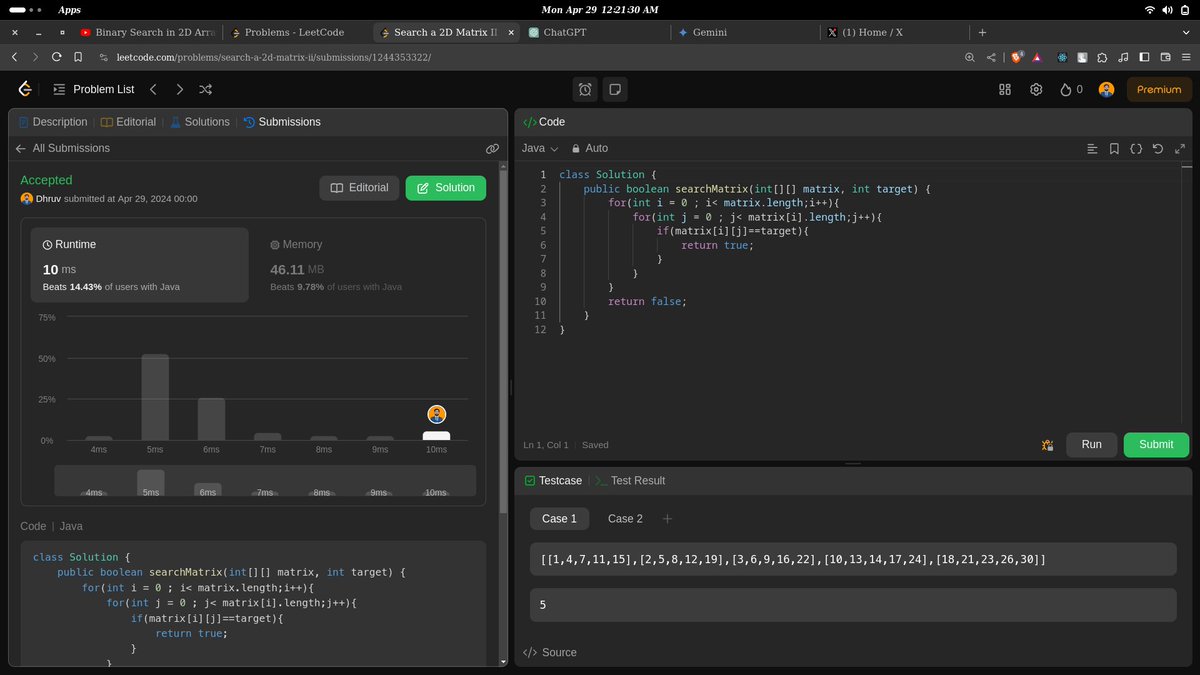The height and width of the screenshot is (675, 1200).
Task: Click the share icon in address bar
Action: pyautogui.click(x=991, y=58)
